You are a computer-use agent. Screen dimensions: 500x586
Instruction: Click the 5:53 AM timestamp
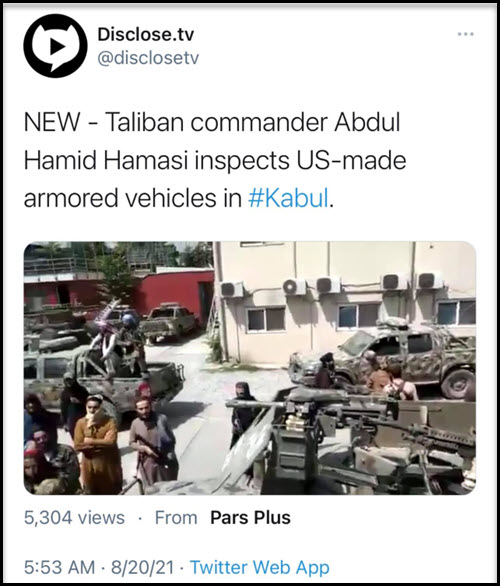pos(59,567)
